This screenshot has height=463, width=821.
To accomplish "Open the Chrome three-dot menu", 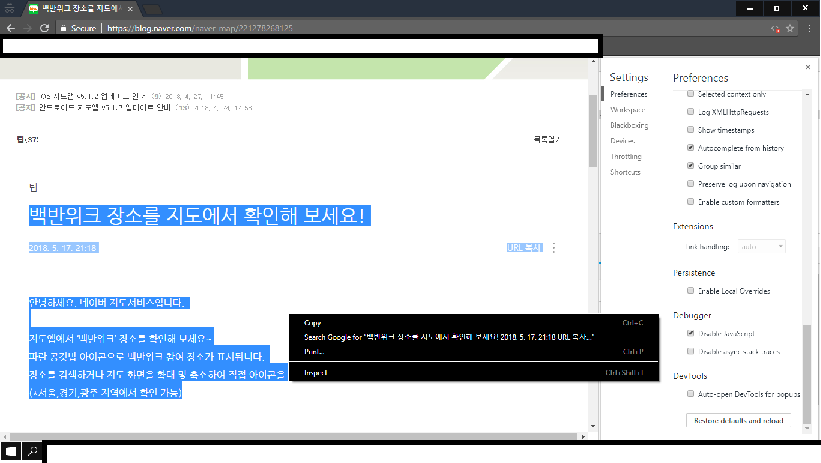I will click(x=809, y=28).
